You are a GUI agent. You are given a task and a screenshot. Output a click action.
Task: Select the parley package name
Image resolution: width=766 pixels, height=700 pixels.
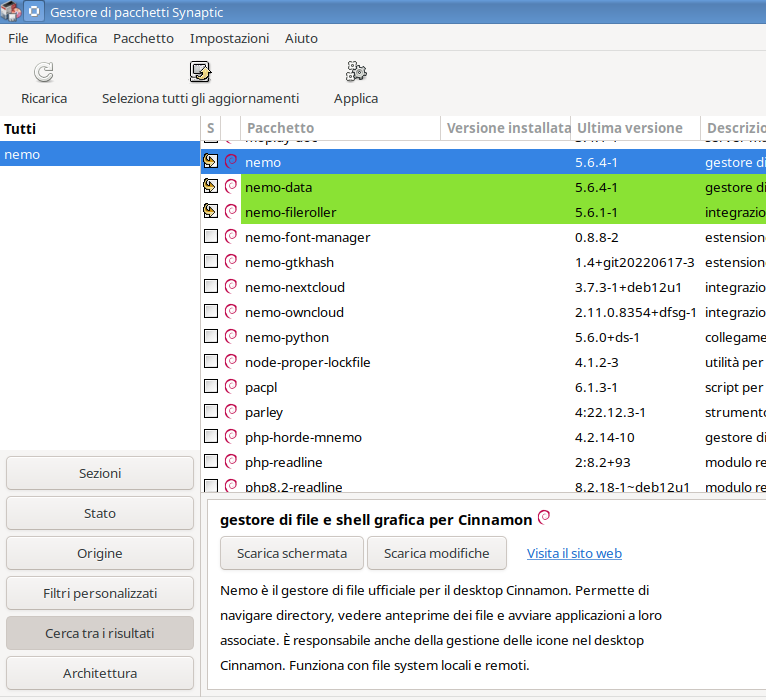(264, 413)
